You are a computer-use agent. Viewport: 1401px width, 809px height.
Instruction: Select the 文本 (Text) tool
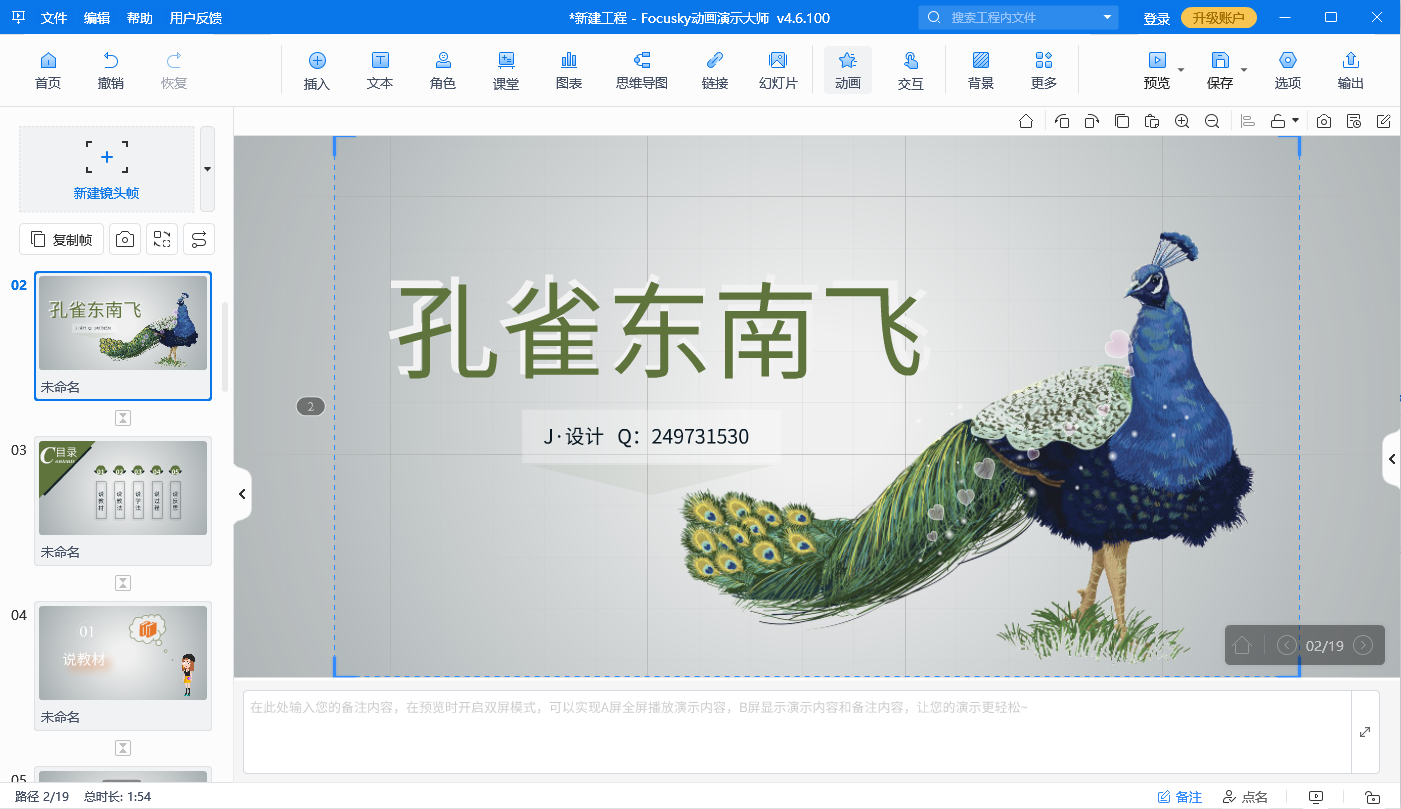click(x=380, y=71)
